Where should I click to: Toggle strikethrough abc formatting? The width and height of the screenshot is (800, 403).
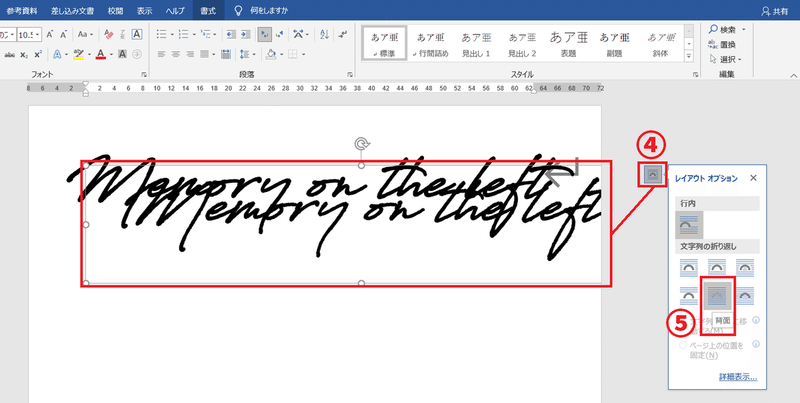9,54
